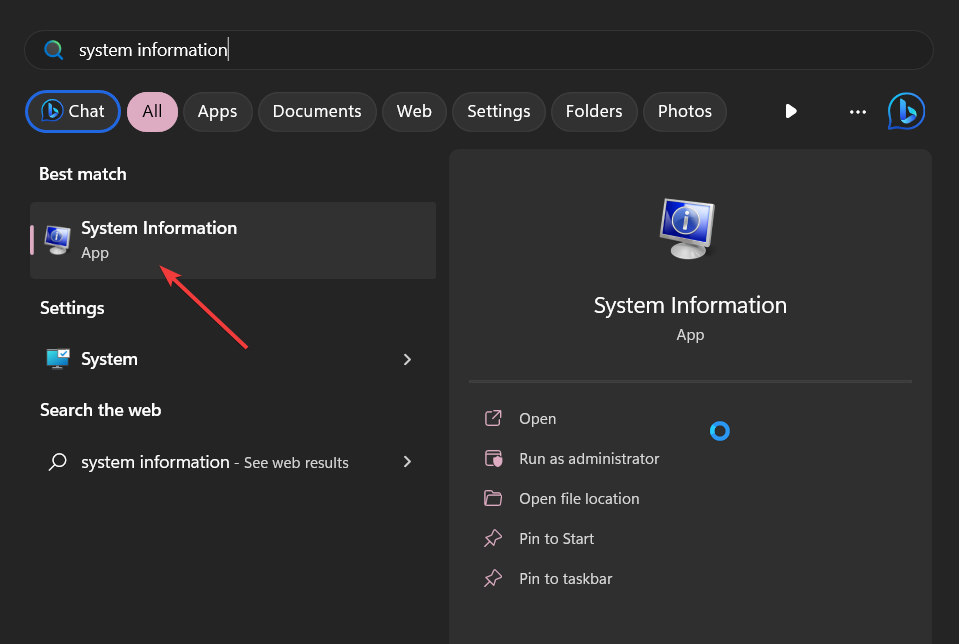Screen dimensions: 959x644
Task: Switch to the Apps filter tab
Action: pos(217,111)
